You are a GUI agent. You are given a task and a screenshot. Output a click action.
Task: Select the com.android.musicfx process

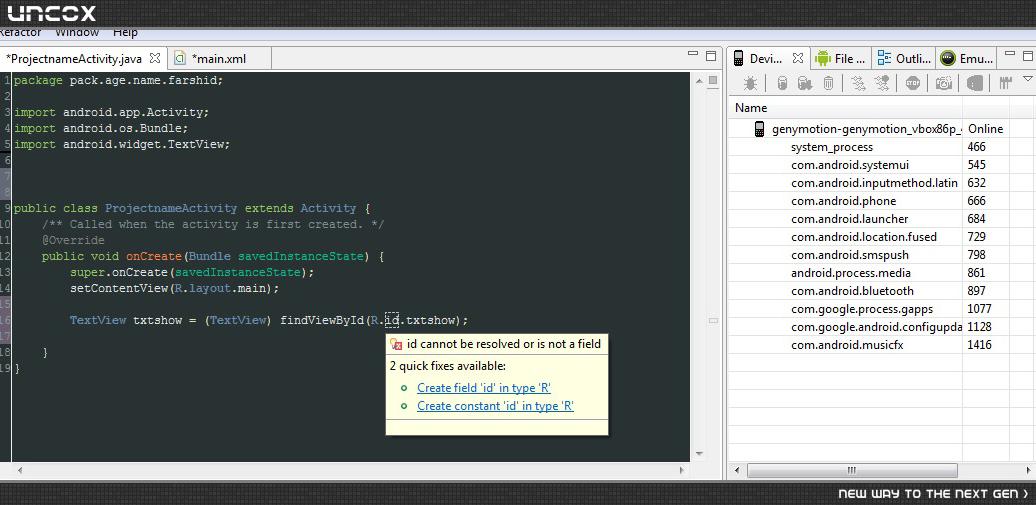[x=849, y=344]
